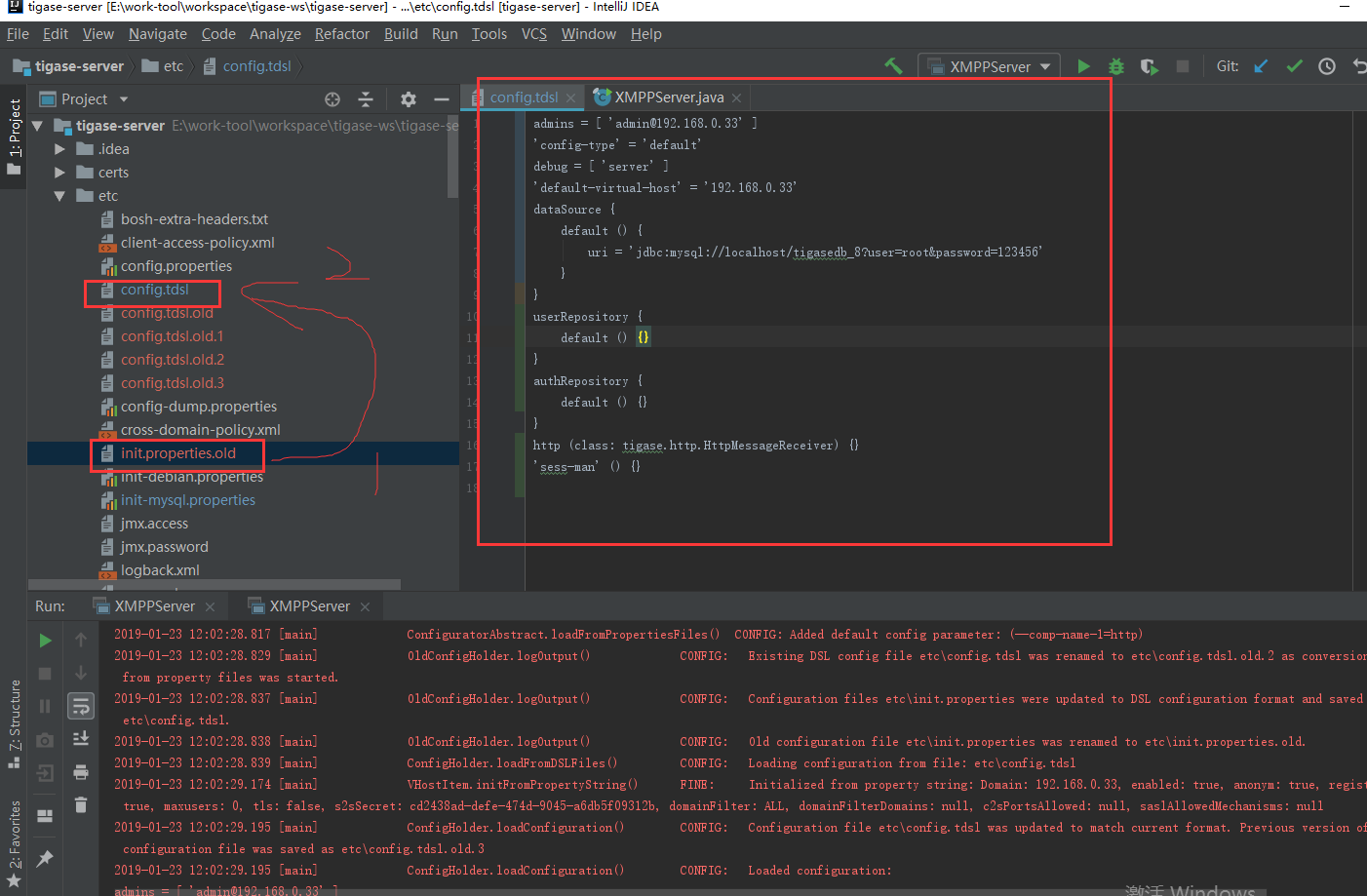Expand the certs folder in project tree
Image resolution: width=1367 pixels, height=896 pixels.
(60, 173)
